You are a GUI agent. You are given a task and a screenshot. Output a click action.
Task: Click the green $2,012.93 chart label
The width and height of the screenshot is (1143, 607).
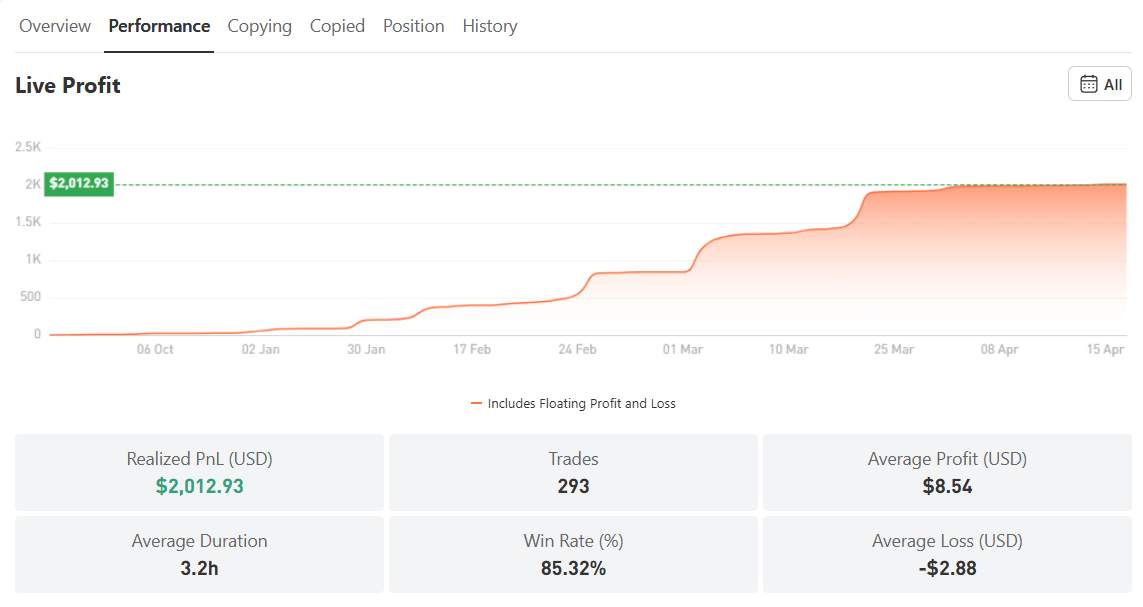pos(78,184)
